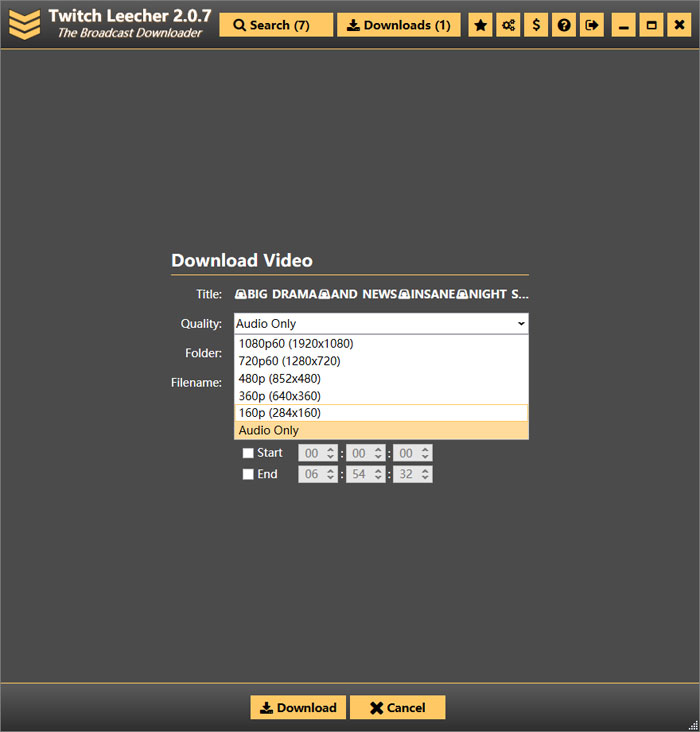Click the End seconds field showing 32

[x=412, y=474]
